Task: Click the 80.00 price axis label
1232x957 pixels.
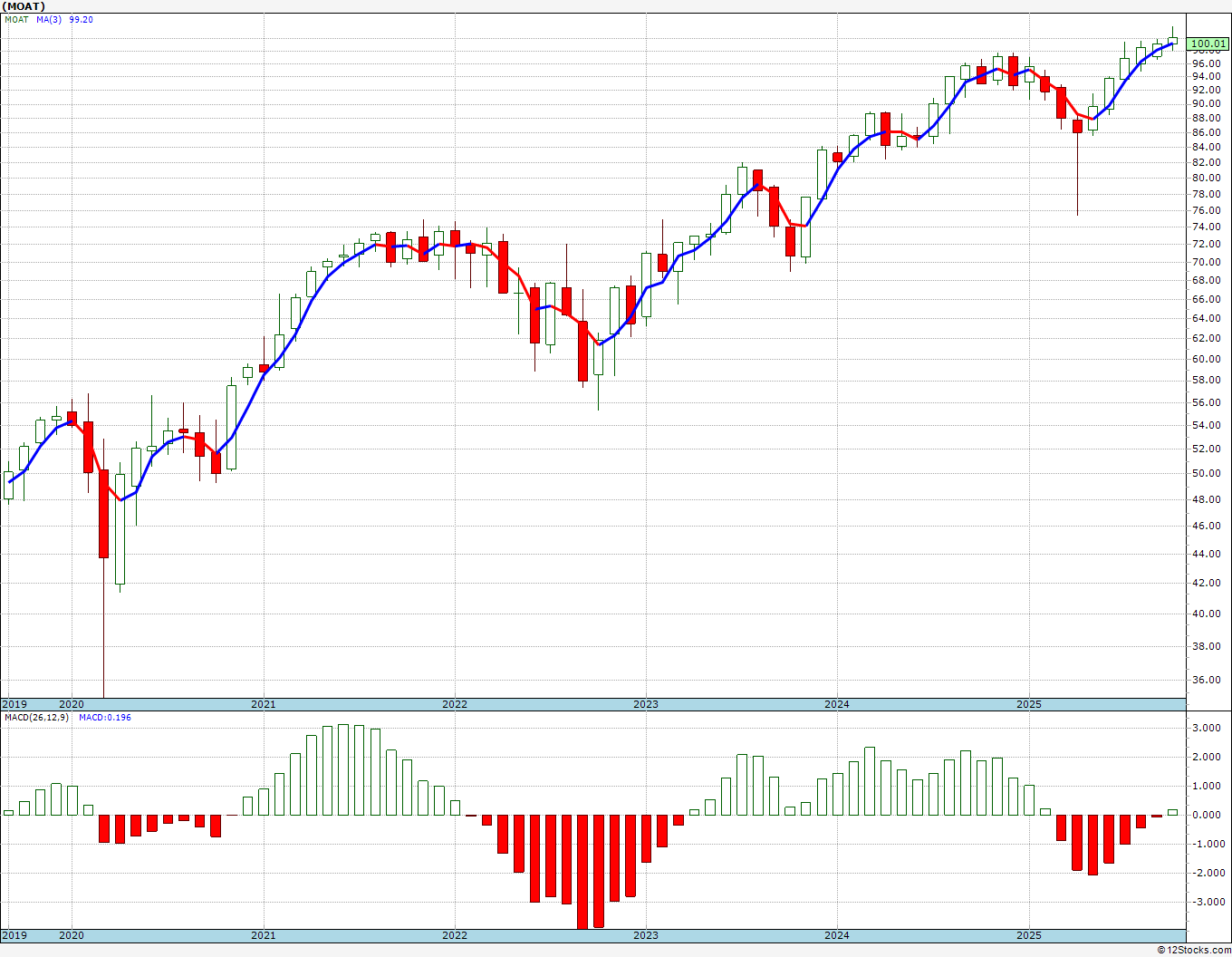Action: (x=1205, y=179)
